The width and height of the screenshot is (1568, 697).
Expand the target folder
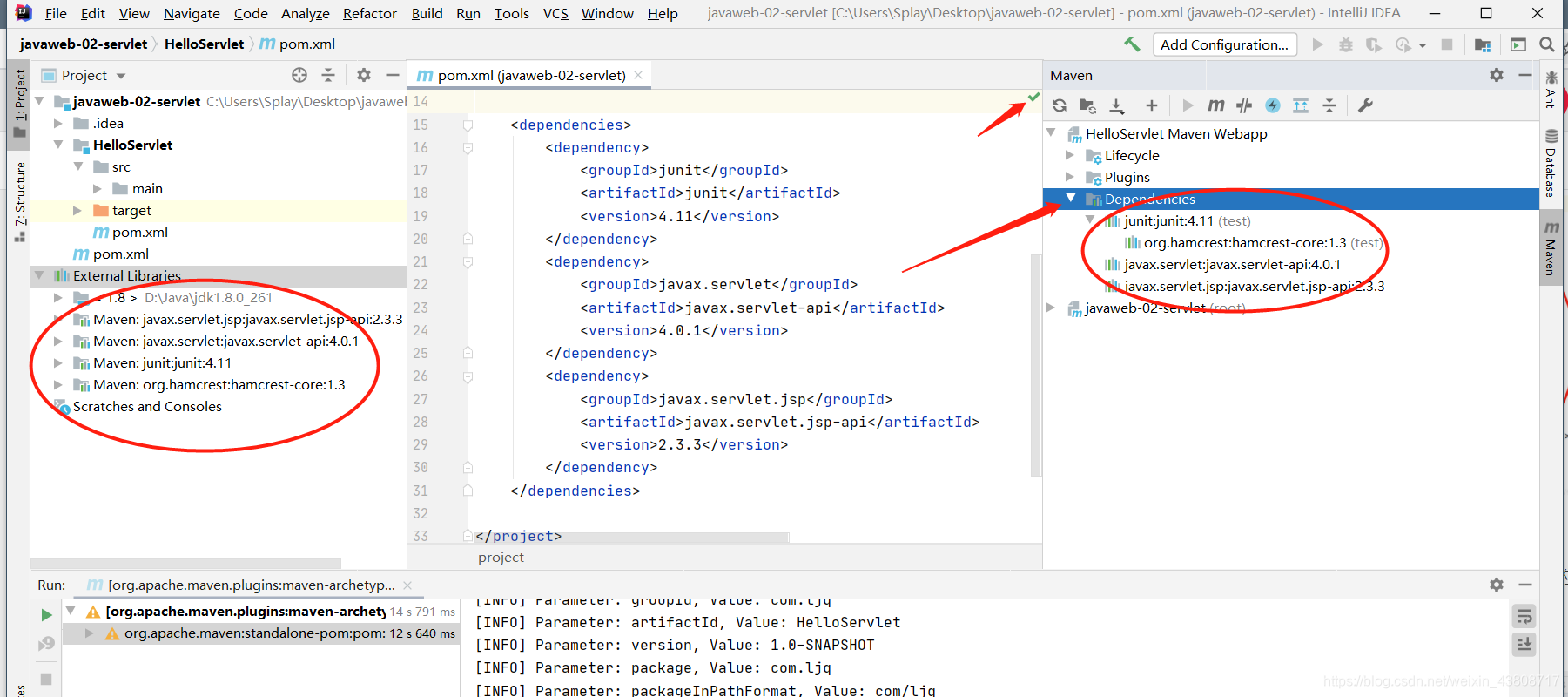tap(77, 211)
